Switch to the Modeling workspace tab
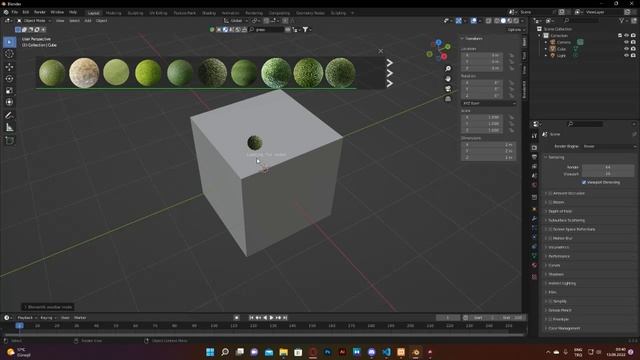This screenshot has height=360, width=640. pyautogui.click(x=113, y=13)
